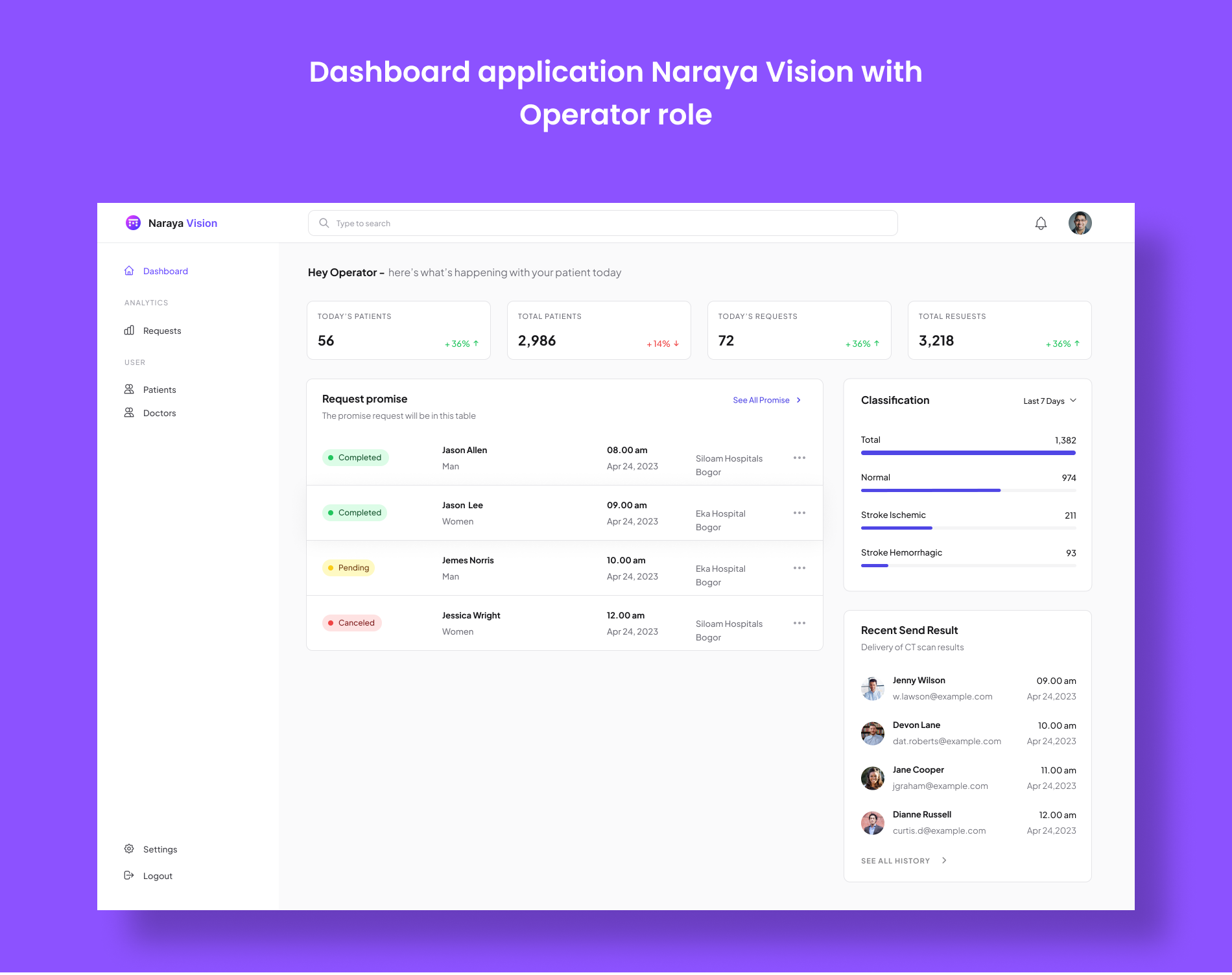Click the Patients people icon
The height and width of the screenshot is (975, 1232).
pos(129,390)
